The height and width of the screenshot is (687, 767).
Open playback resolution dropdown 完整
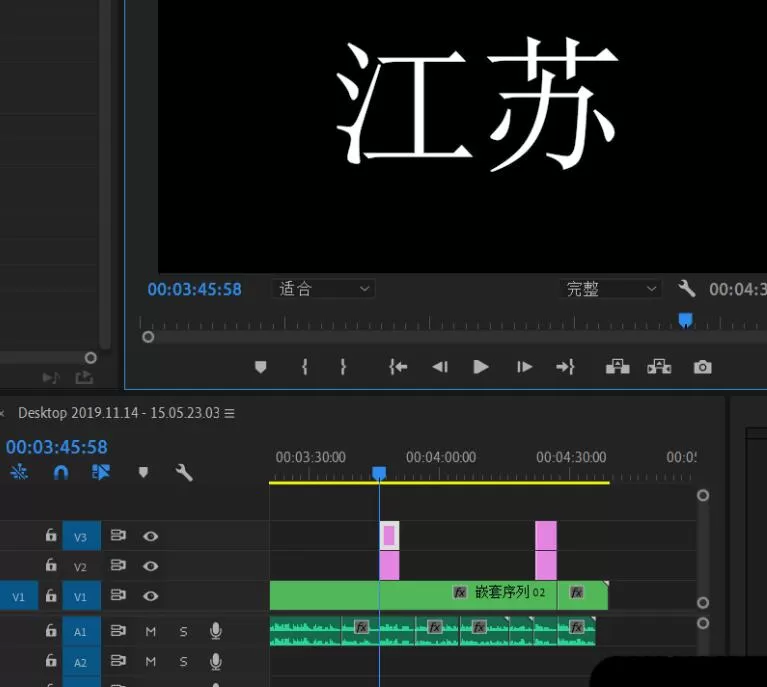[610, 289]
